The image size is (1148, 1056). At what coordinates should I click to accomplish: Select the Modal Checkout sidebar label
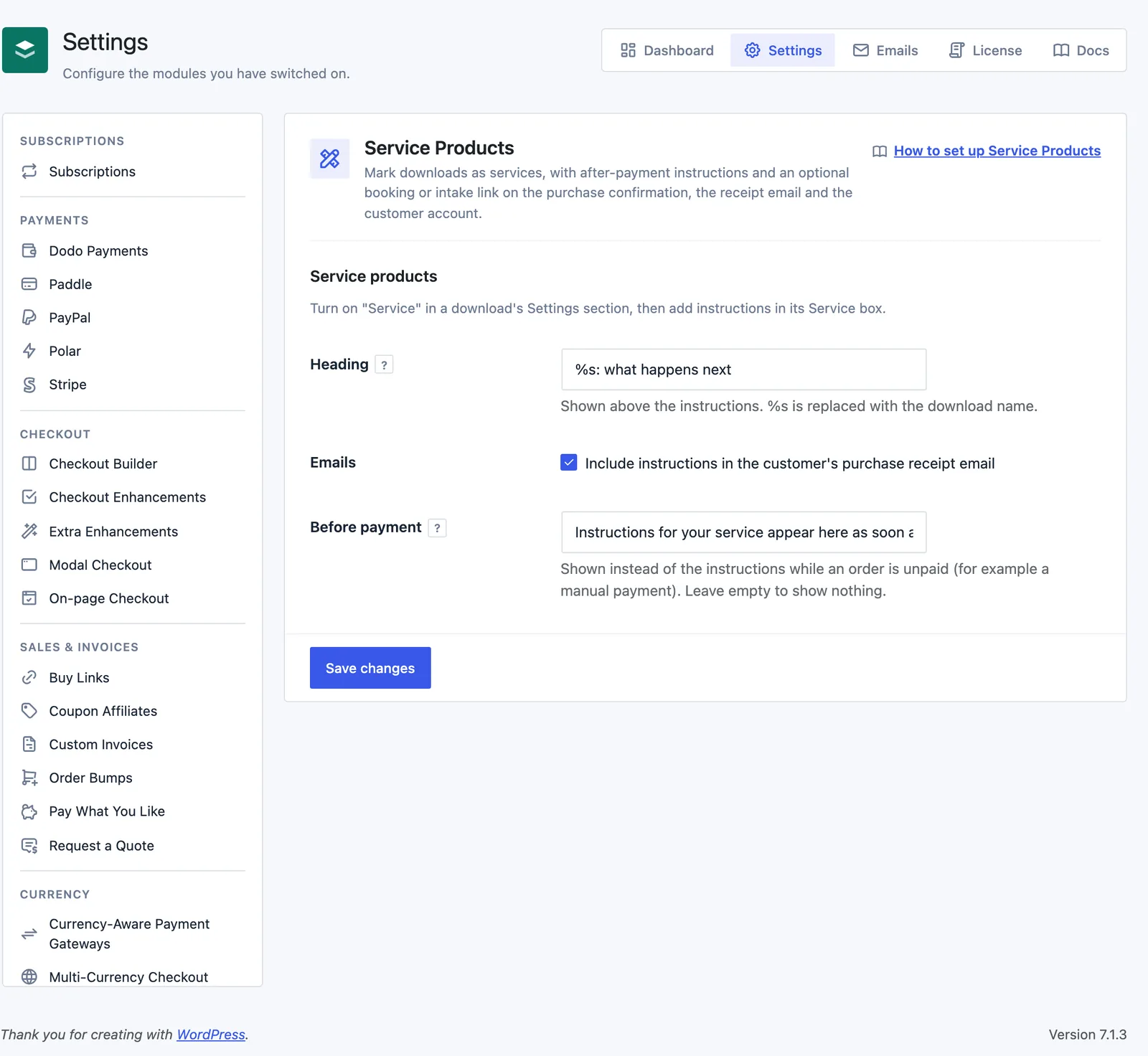[100, 565]
